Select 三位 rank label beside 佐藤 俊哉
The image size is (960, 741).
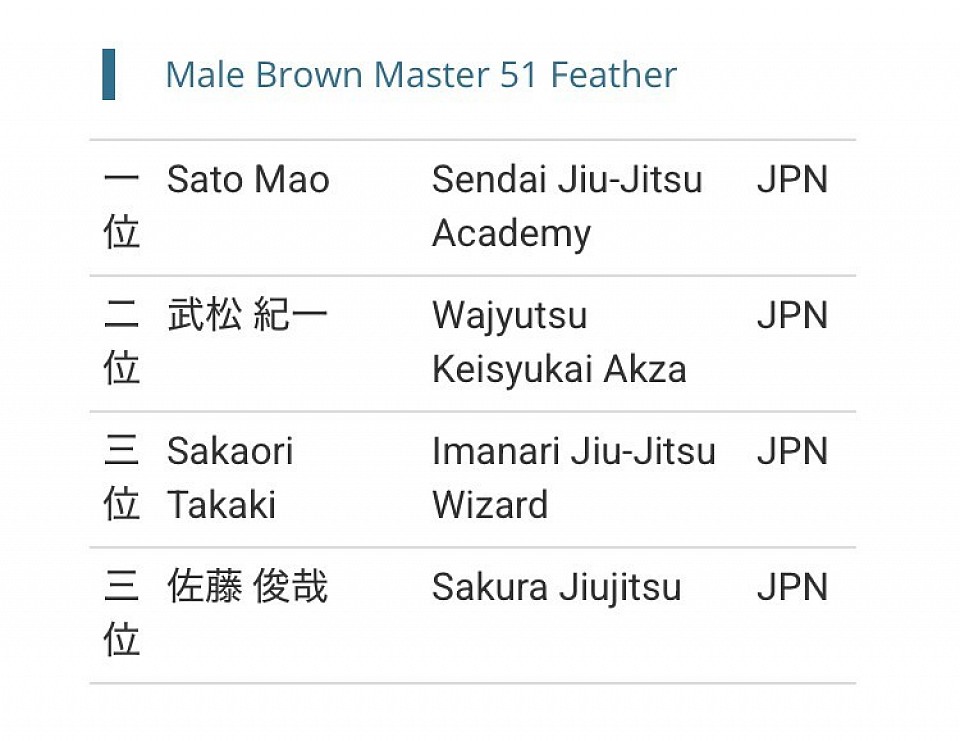pyautogui.click(x=121, y=613)
